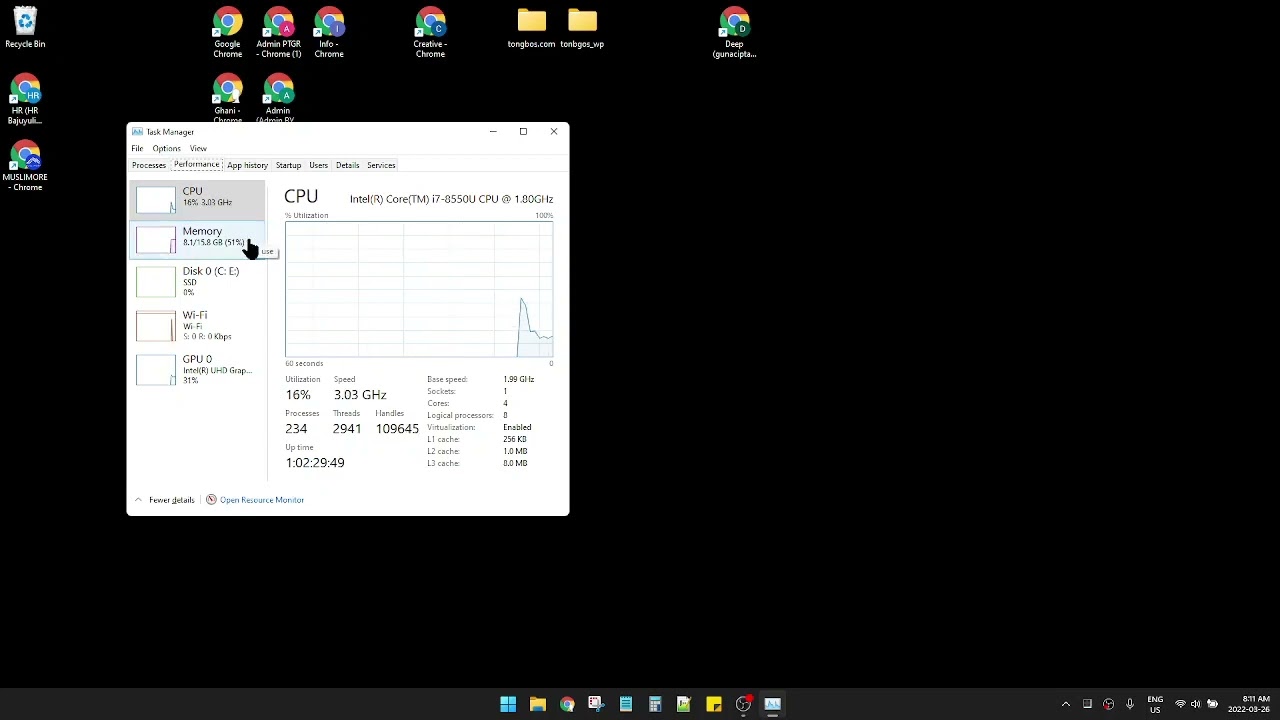Switch to the Users tab
The height and width of the screenshot is (720, 1280).
(x=318, y=165)
